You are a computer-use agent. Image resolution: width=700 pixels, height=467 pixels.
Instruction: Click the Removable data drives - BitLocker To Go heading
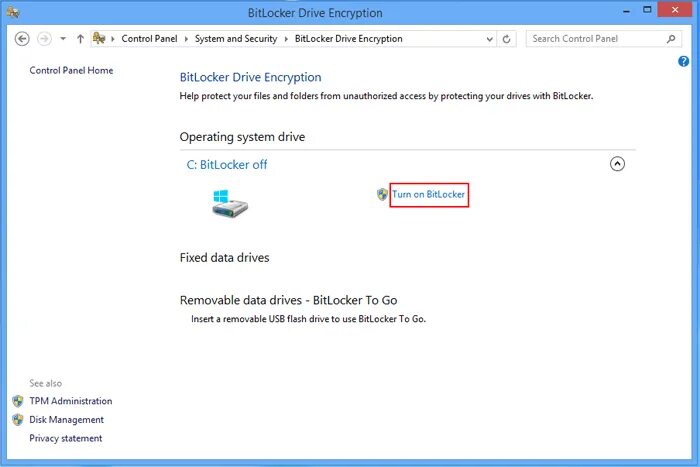[x=288, y=300]
